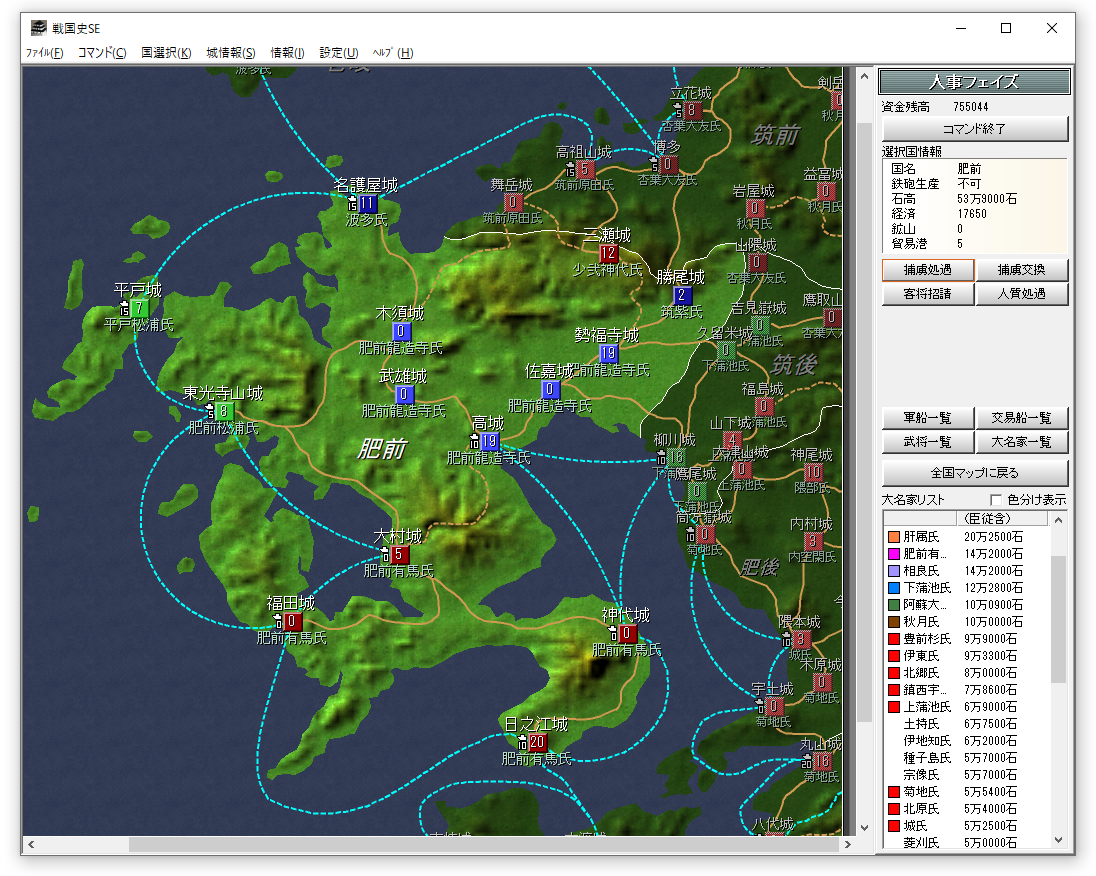Viewport: 1096px width, 876px height.
Task: Click daimyo list scroll-down arrow
Action: click(x=1059, y=842)
